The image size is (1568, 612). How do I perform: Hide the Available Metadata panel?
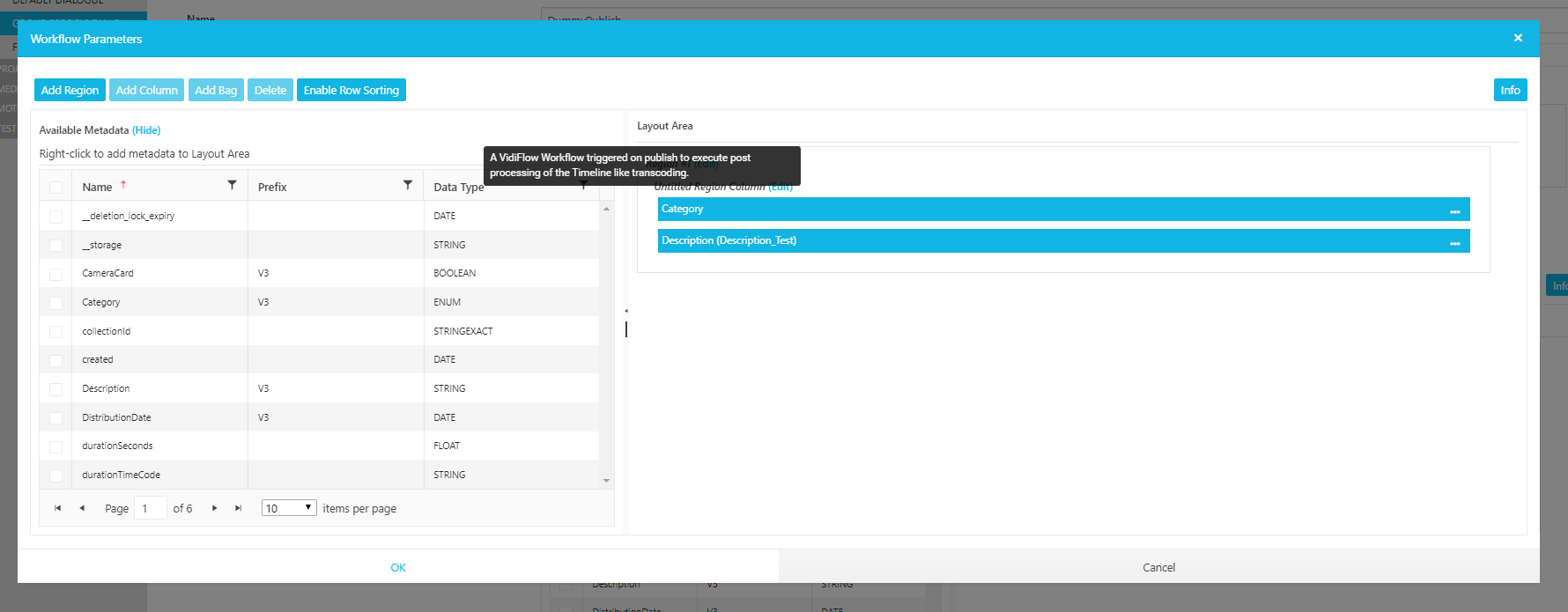146,130
